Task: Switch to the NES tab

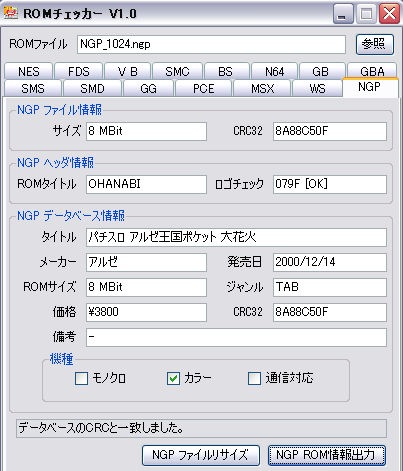Action: (x=29, y=71)
